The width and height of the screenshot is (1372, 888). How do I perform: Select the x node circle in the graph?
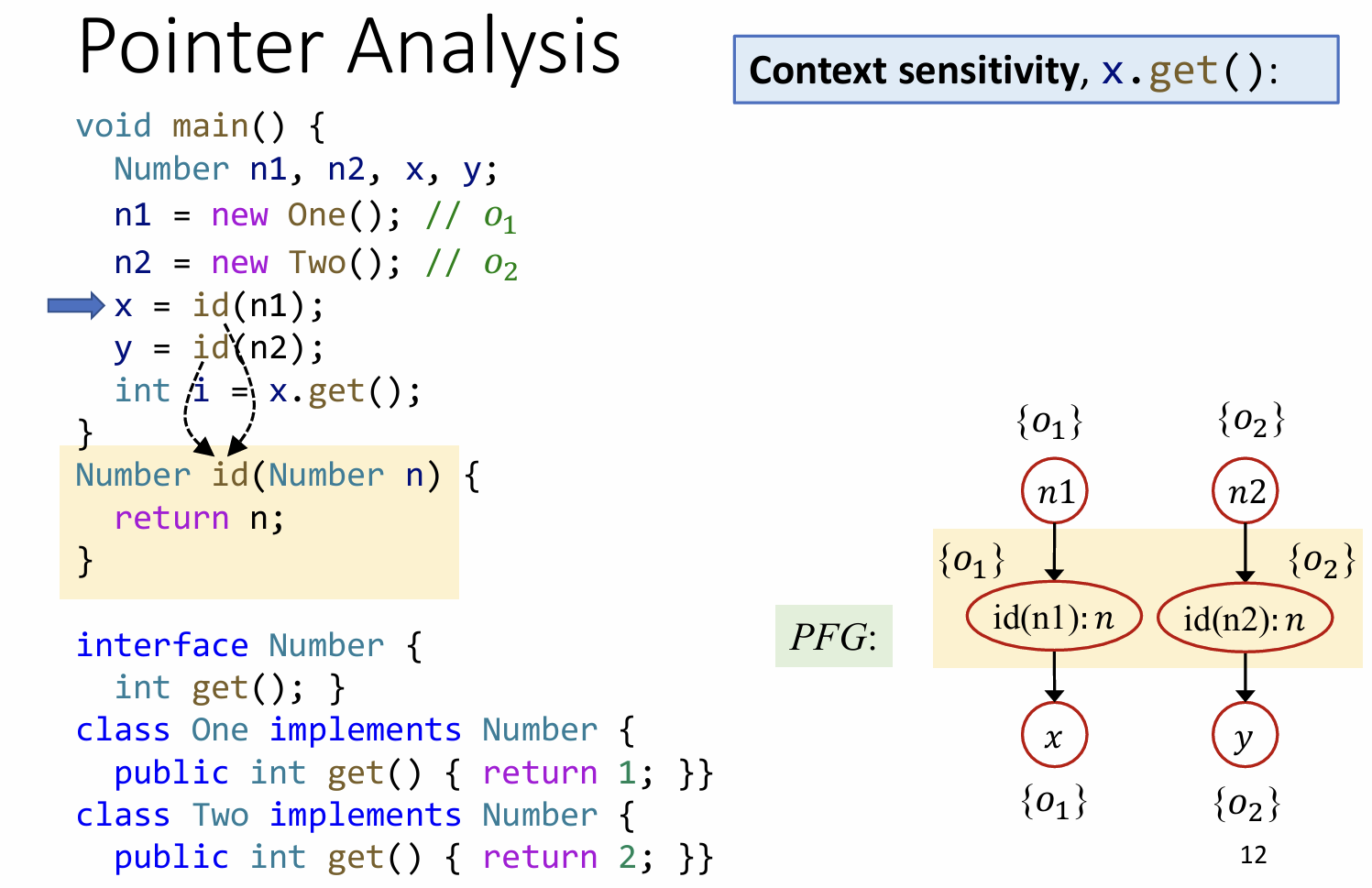point(1054,735)
